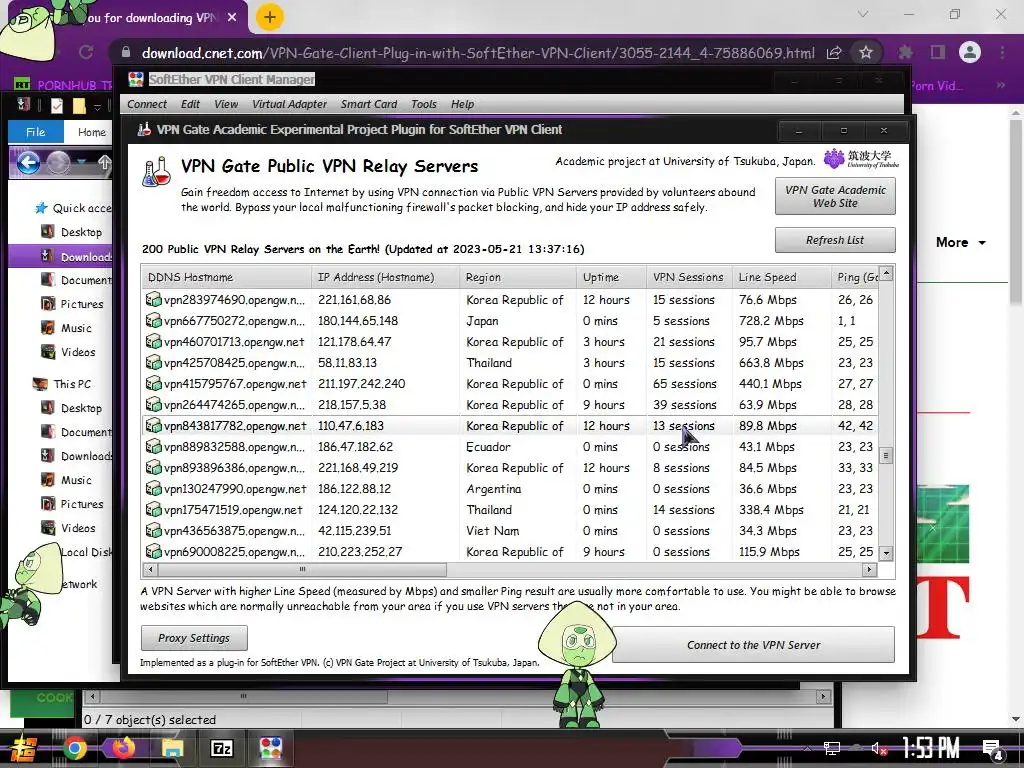
Task: Sort list by DDNS Hostname column
Action: click(226, 277)
